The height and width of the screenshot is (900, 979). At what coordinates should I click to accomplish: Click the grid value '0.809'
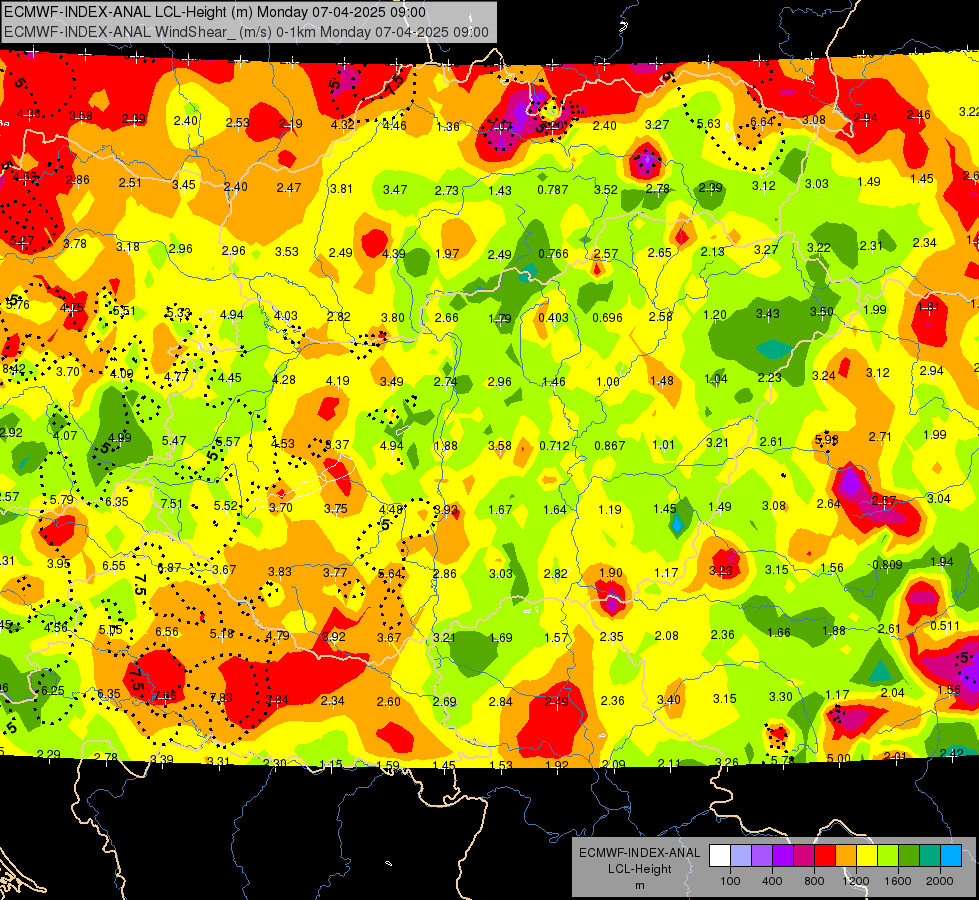[x=887, y=565]
